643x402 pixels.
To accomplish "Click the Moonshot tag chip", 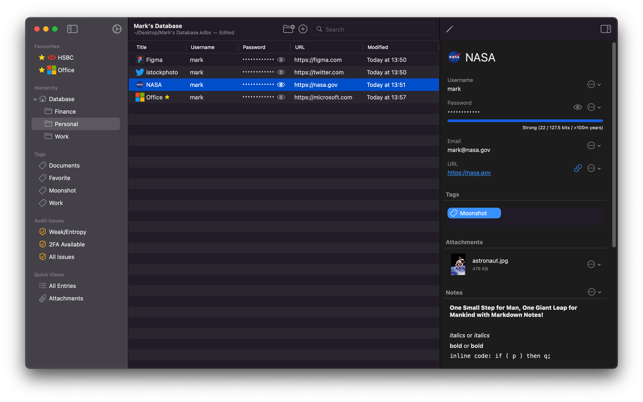I will pos(474,213).
